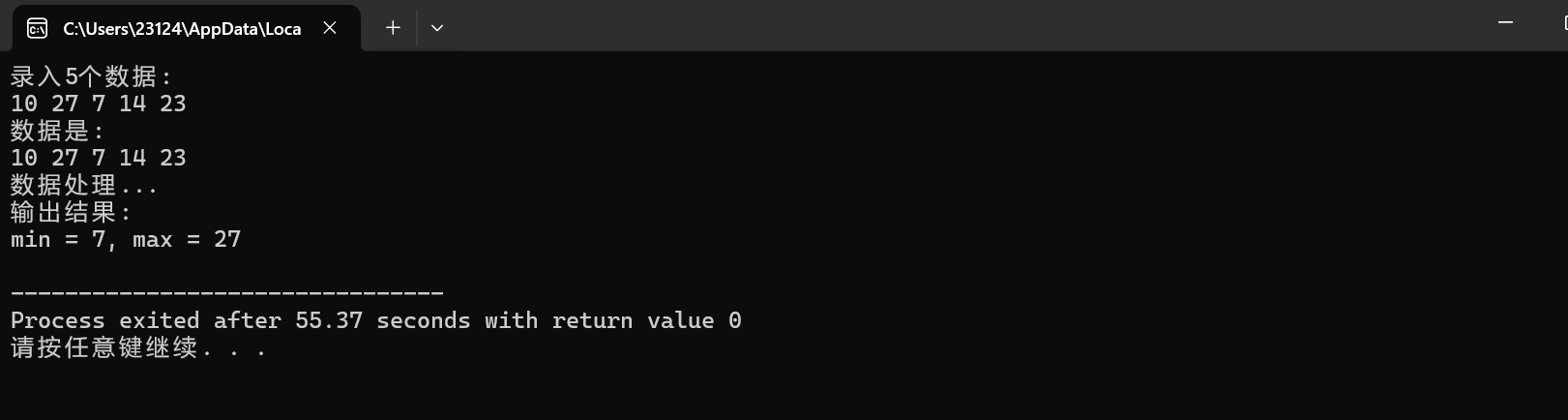This screenshot has width=1568, height=420.
Task: Click the "min = 7" result text
Action: (58, 239)
